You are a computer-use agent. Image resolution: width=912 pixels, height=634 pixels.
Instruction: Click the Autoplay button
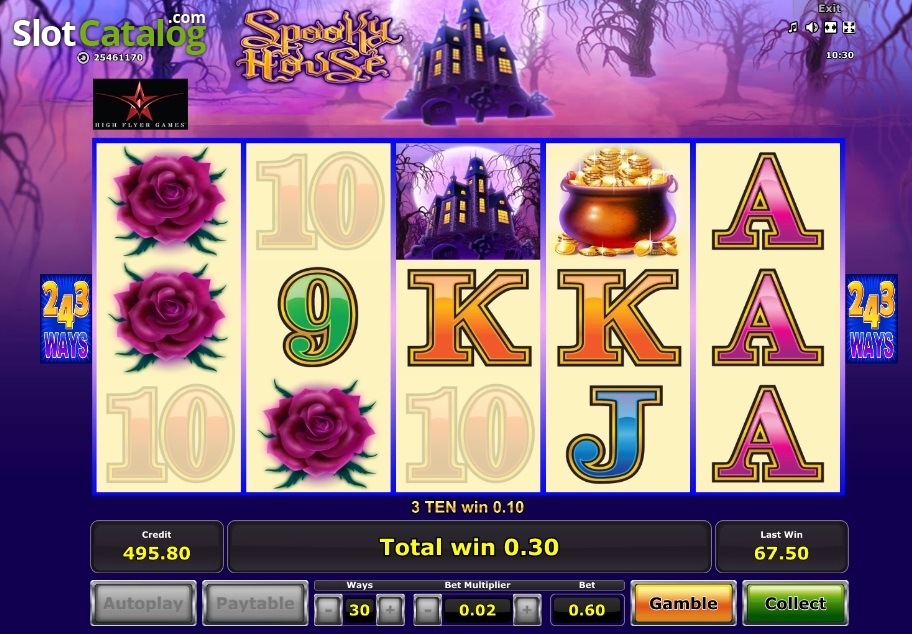[x=143, y=603]
